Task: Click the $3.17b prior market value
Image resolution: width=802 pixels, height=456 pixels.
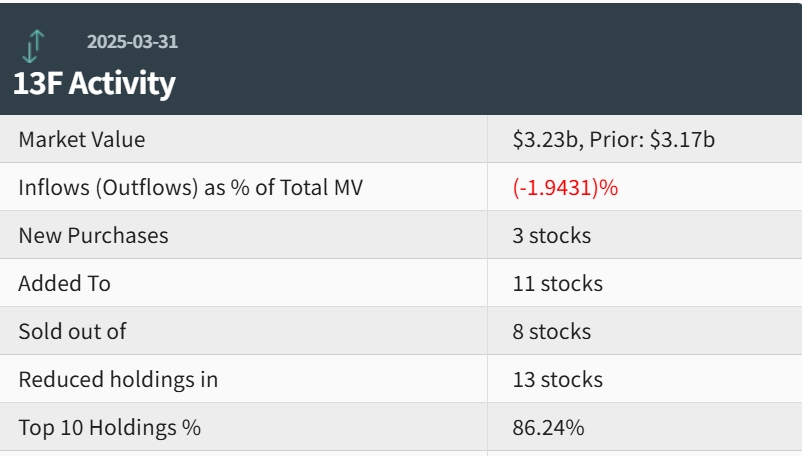Action: pyautogui.click(x=682, y=140)
